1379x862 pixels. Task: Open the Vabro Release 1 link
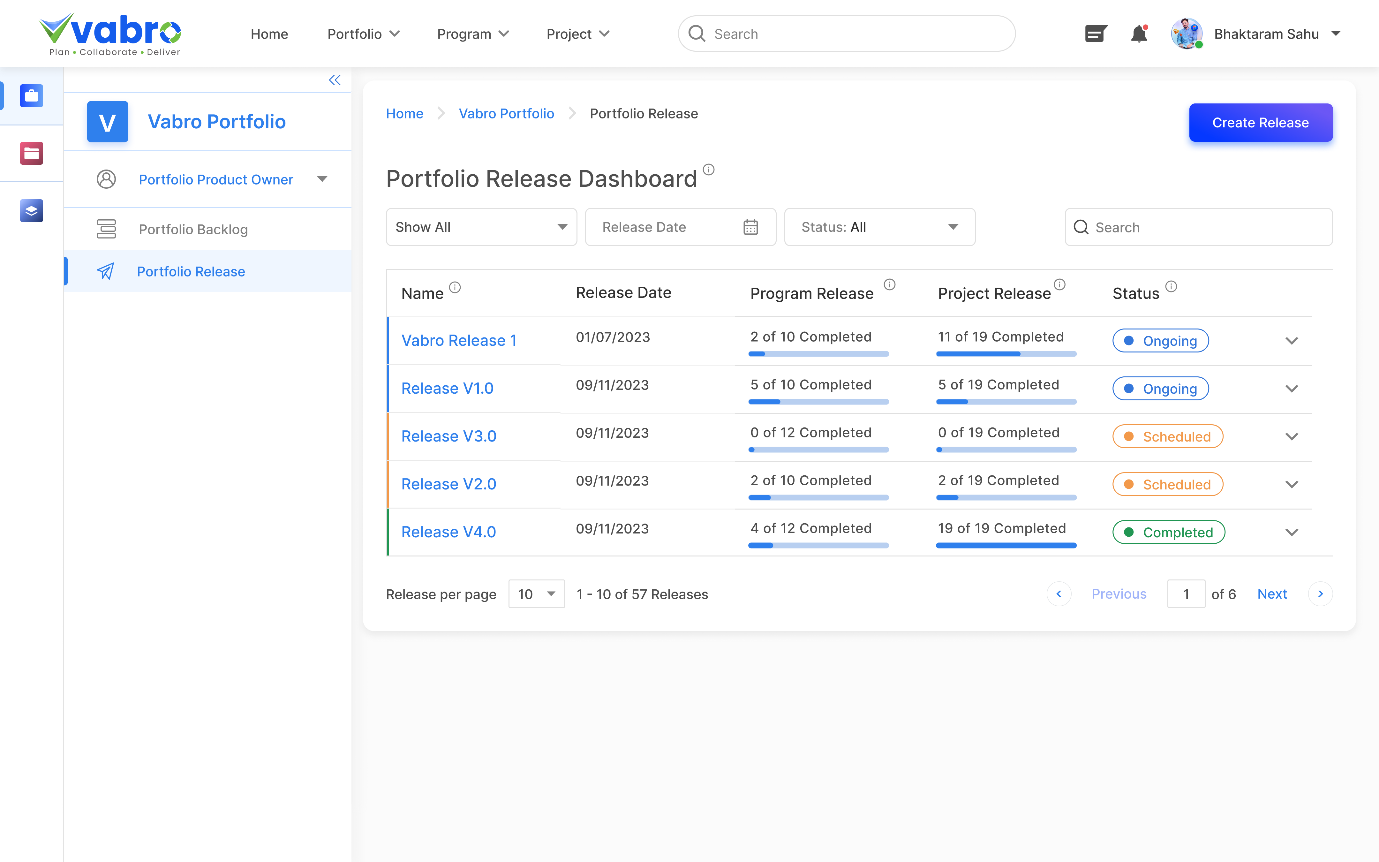click(x=459, y=341)
